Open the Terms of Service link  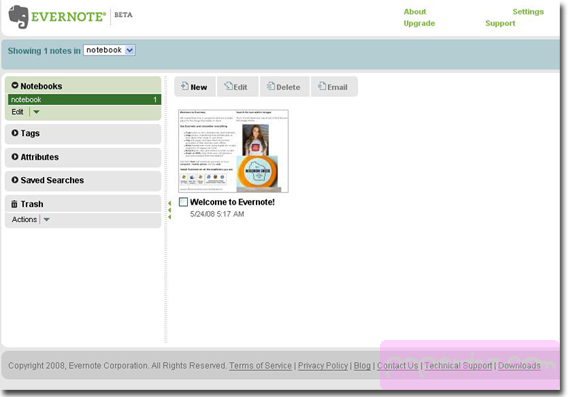click(x=260, y=366)
